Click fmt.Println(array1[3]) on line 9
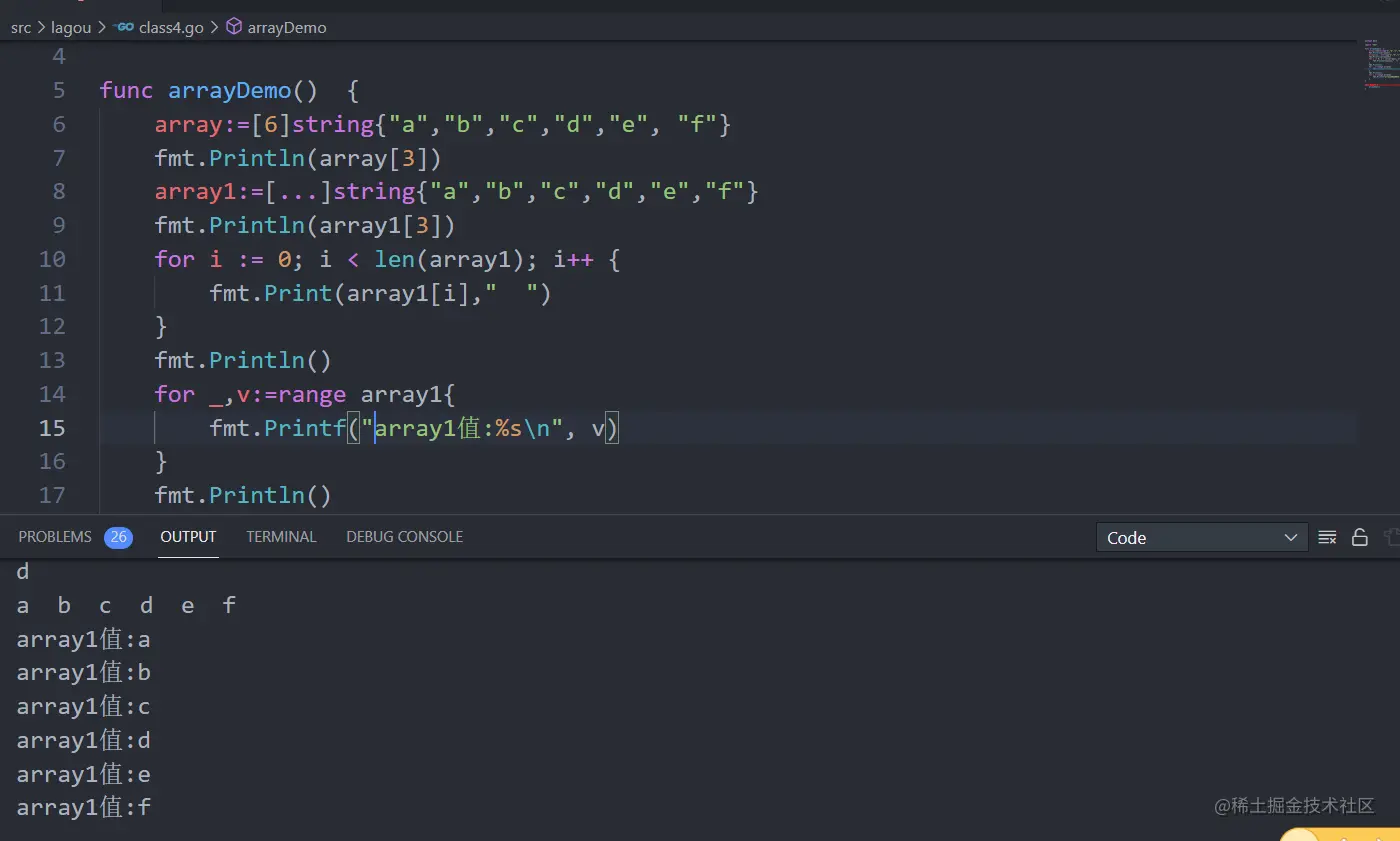 click(x=305, y=225)
